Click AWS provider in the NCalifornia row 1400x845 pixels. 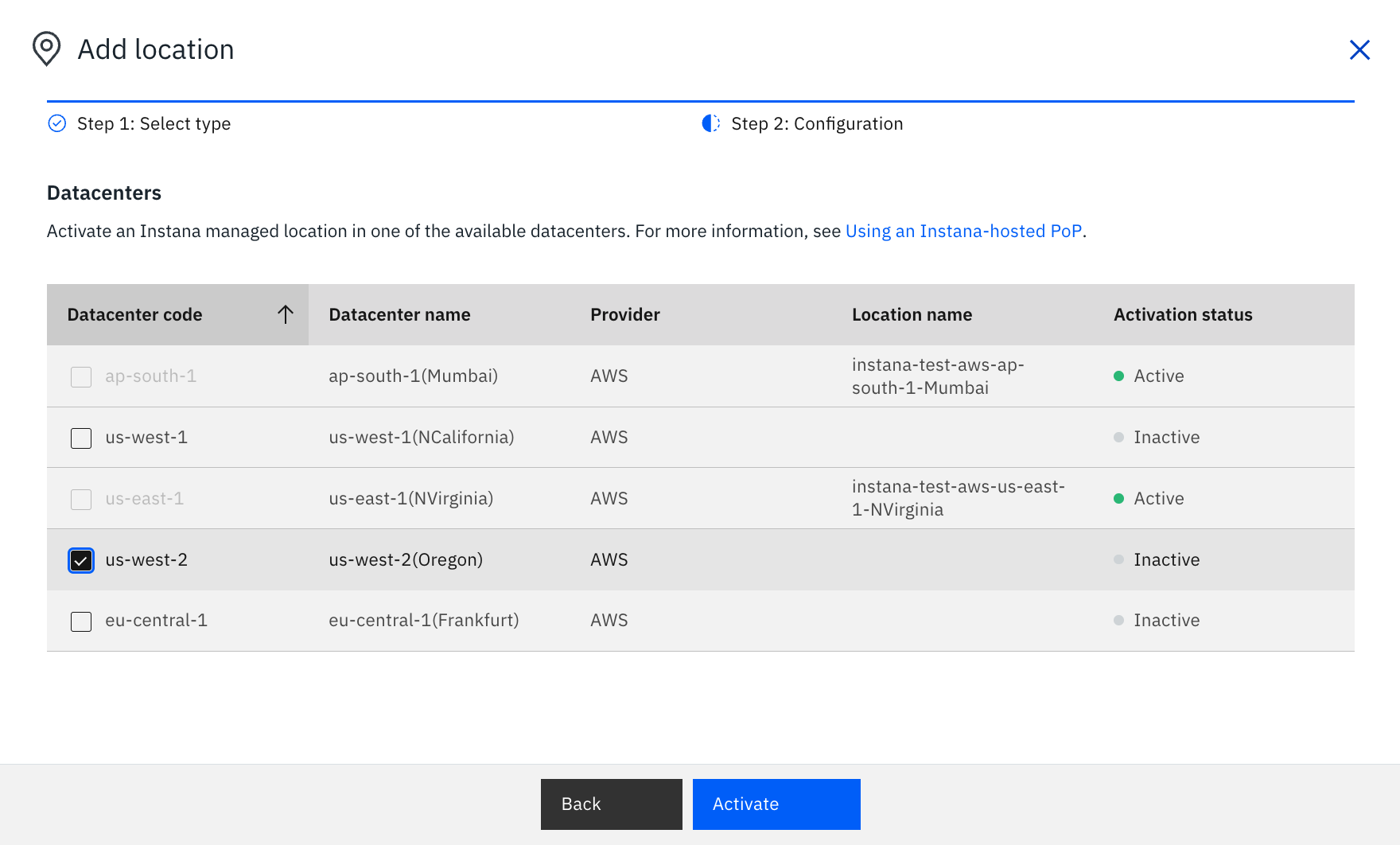pyautogui.click(x=609, y=437)
